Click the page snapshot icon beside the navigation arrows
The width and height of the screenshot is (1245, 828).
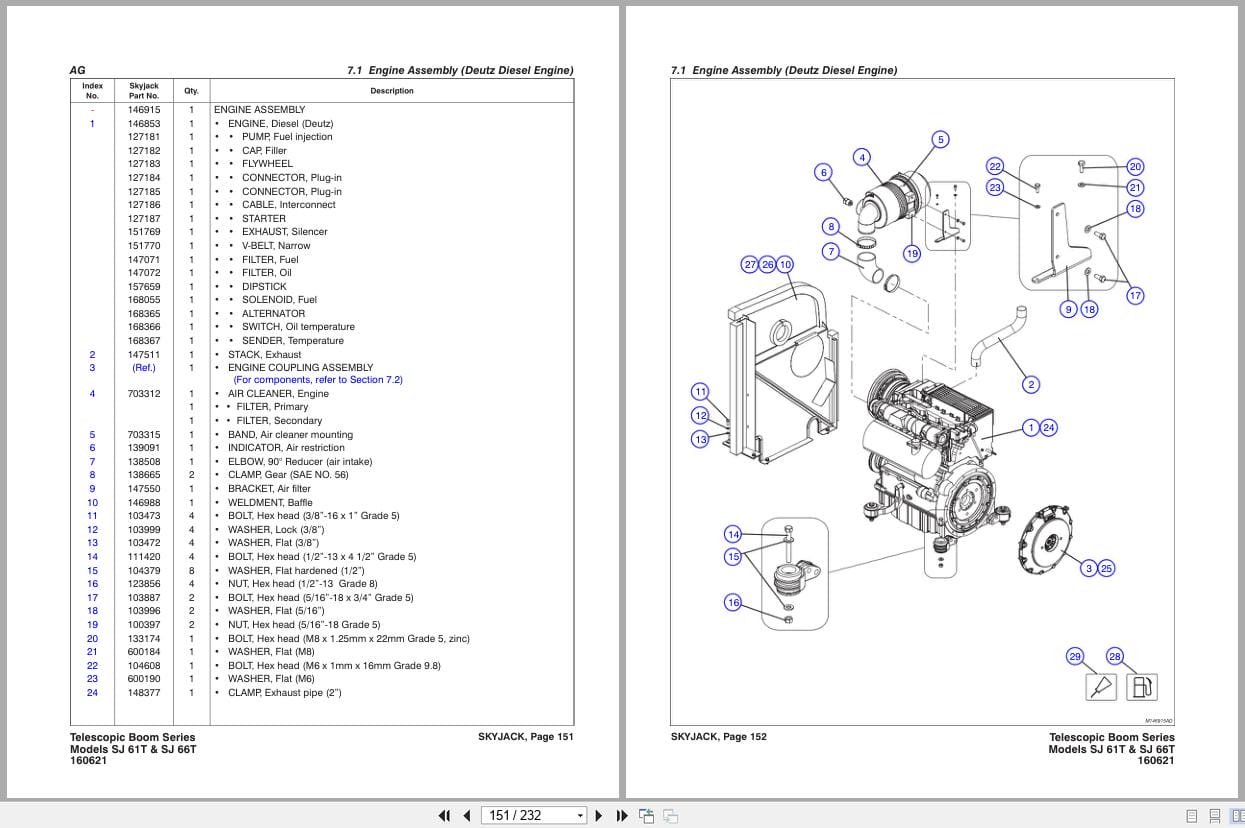[x=648, y=815]
